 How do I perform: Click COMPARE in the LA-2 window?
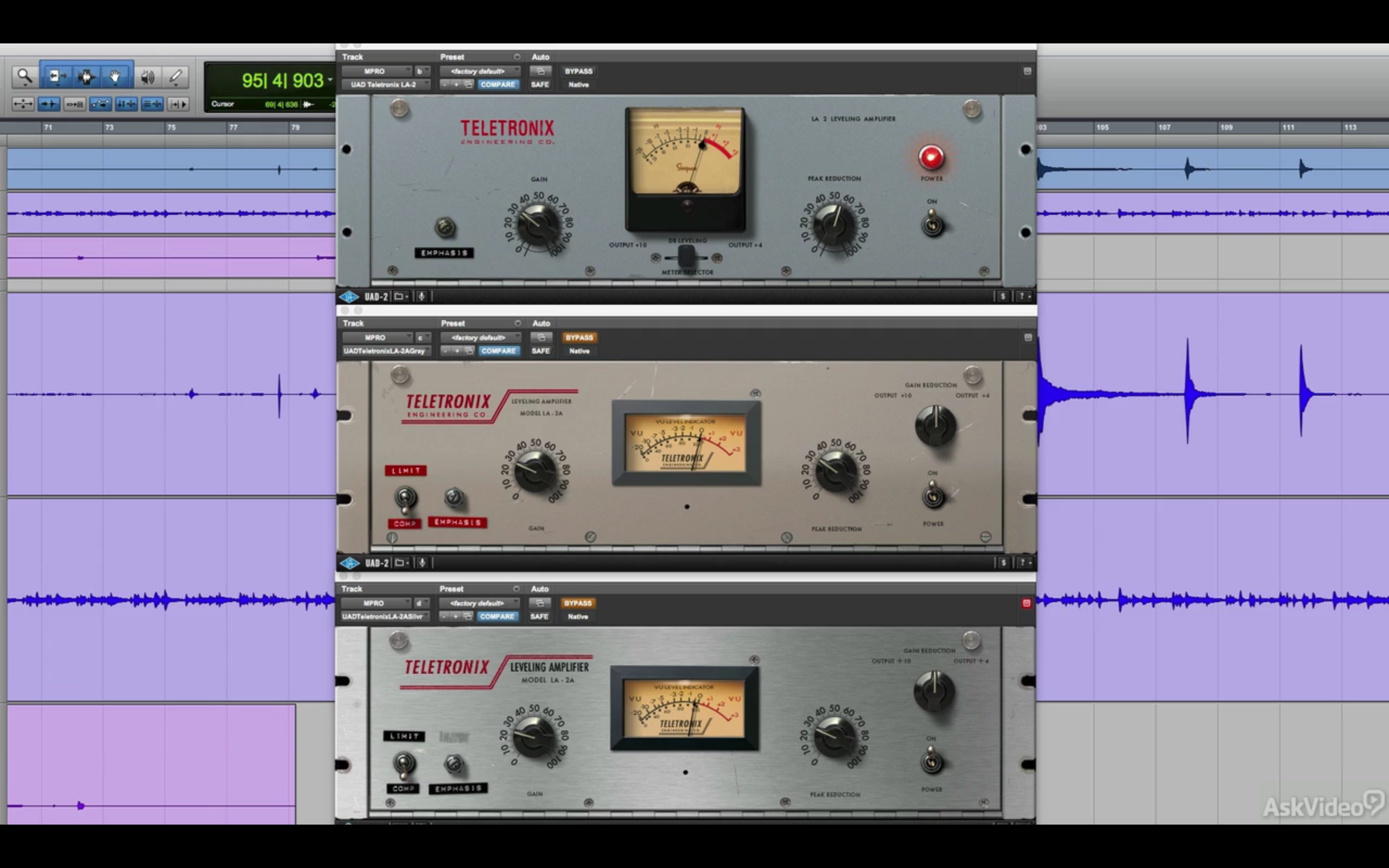coord(498,85)
